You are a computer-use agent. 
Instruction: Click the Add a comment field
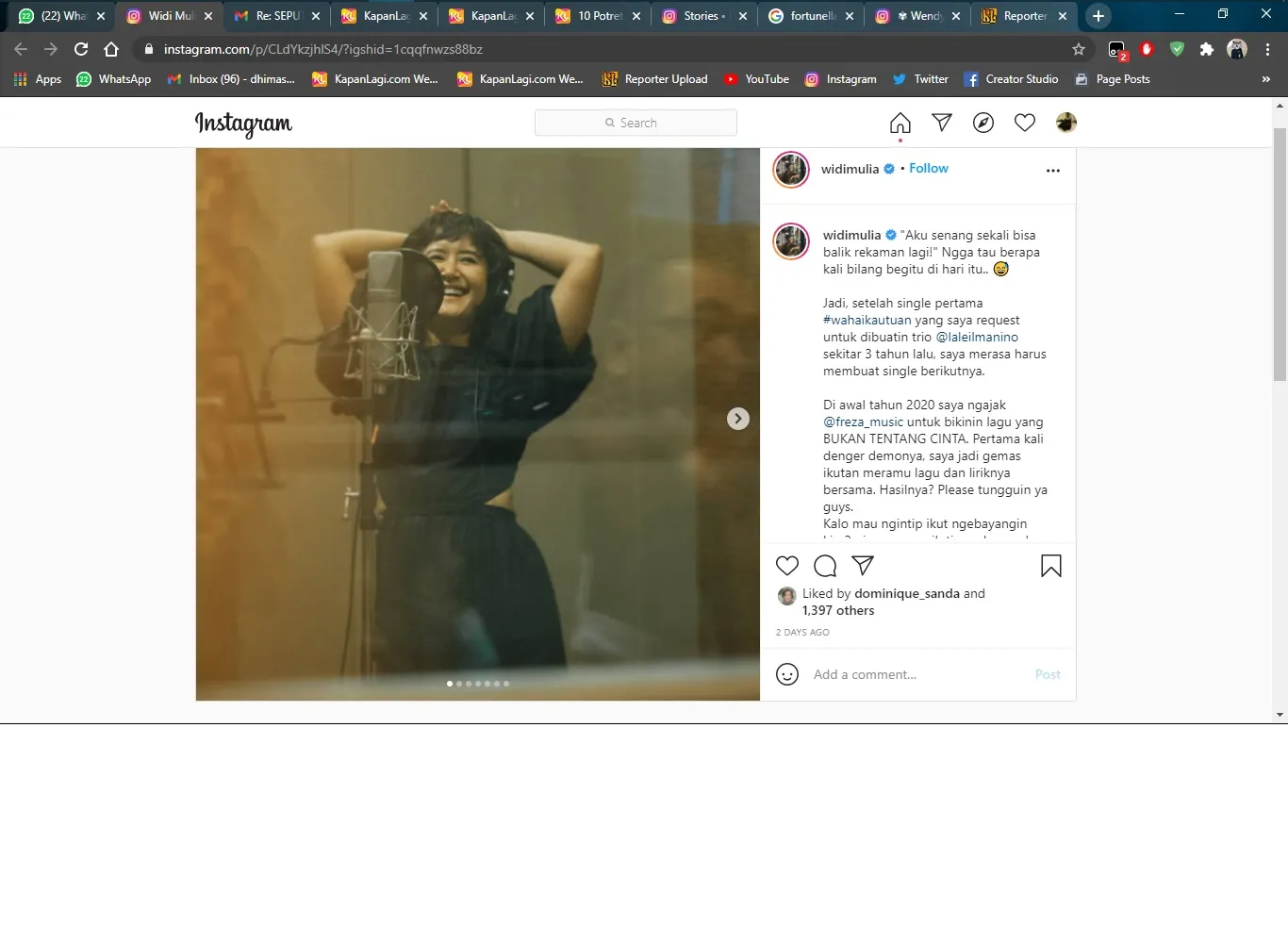coord(915,674)
